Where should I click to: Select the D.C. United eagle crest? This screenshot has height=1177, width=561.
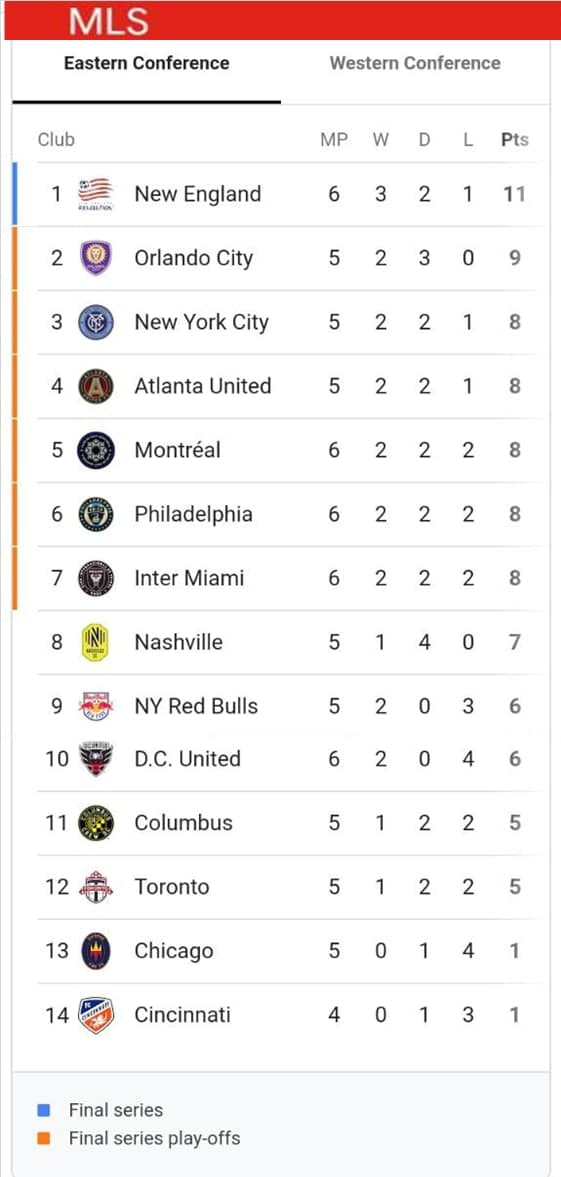96,759
